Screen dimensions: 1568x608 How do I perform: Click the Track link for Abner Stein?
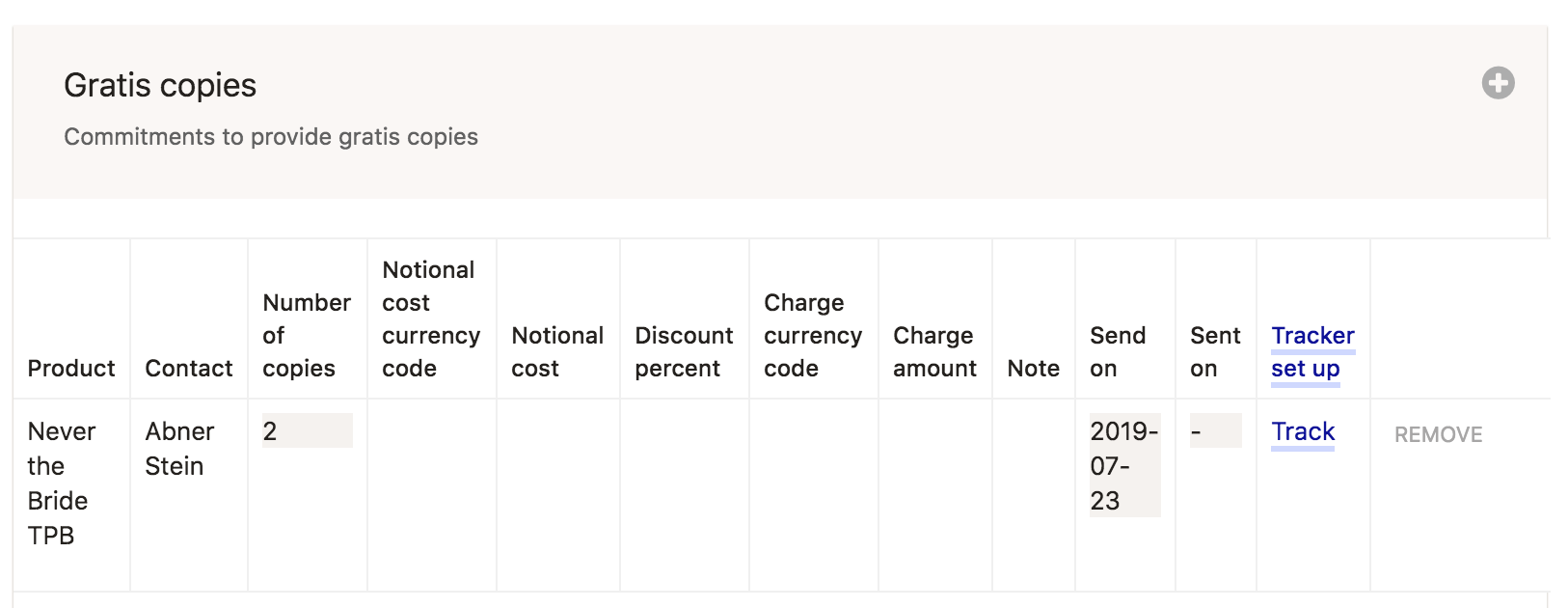(x=1302, y=431)
